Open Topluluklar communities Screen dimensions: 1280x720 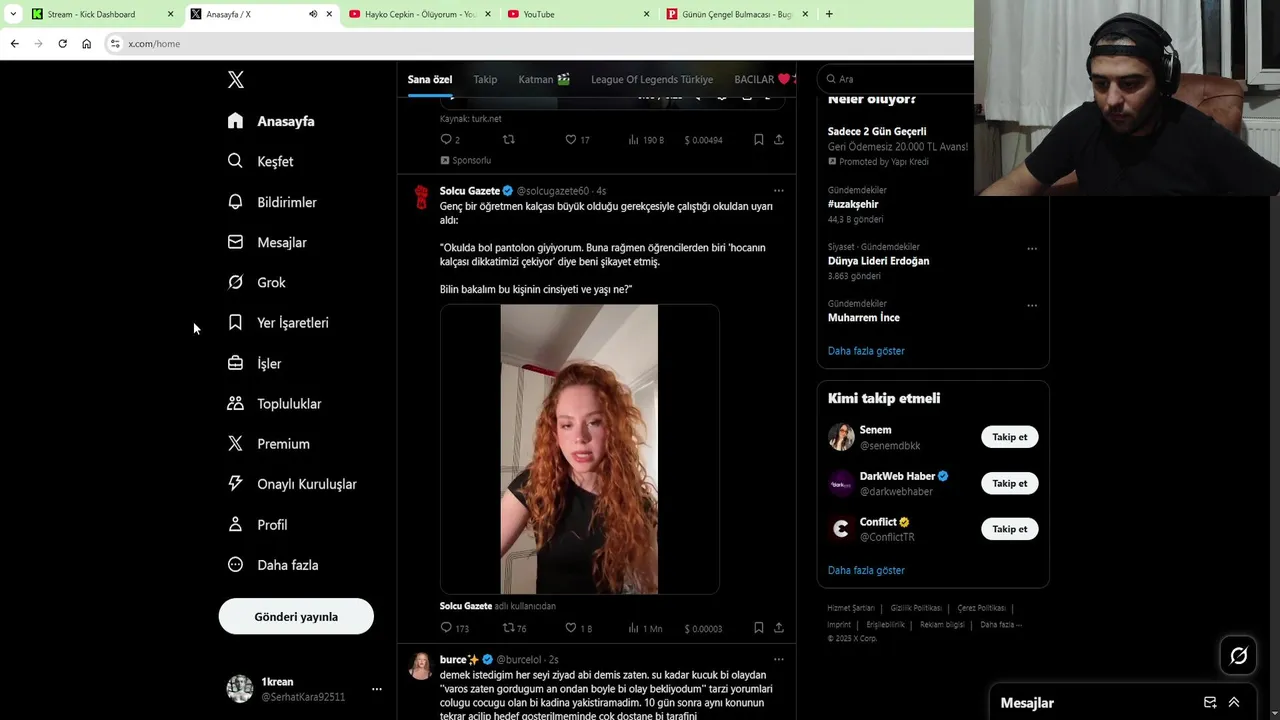coord(274,403)
